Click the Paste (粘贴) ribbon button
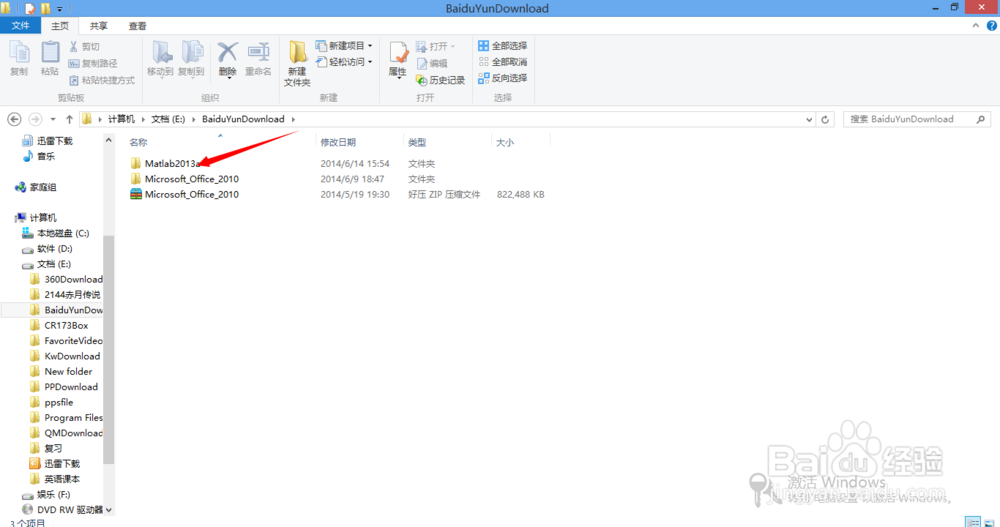Image resolution: width=1000 pixels, height=527 pixels. [x=50, y=59]
